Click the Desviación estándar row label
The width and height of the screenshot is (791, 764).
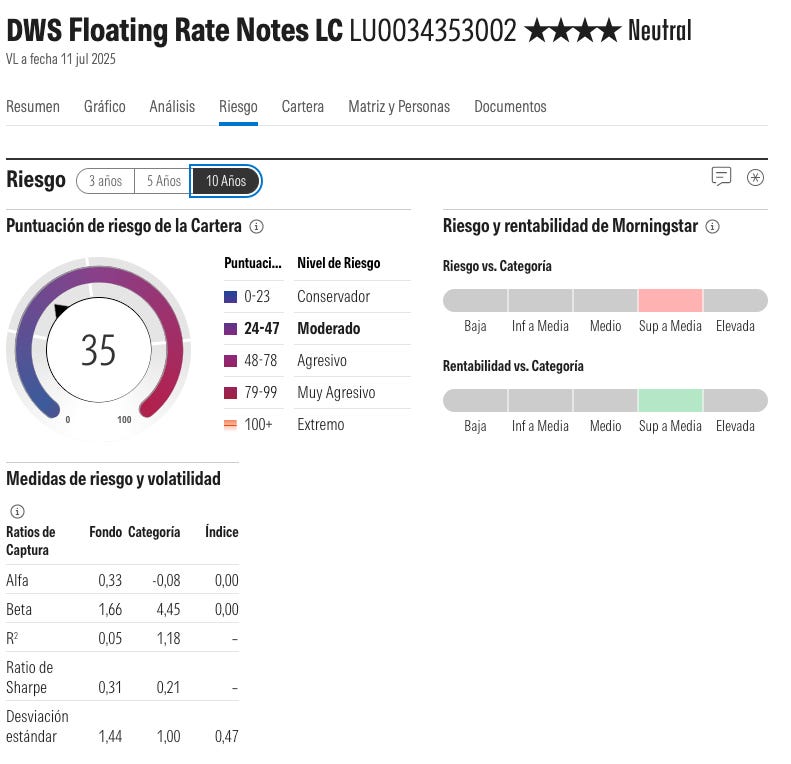[37, 726]
